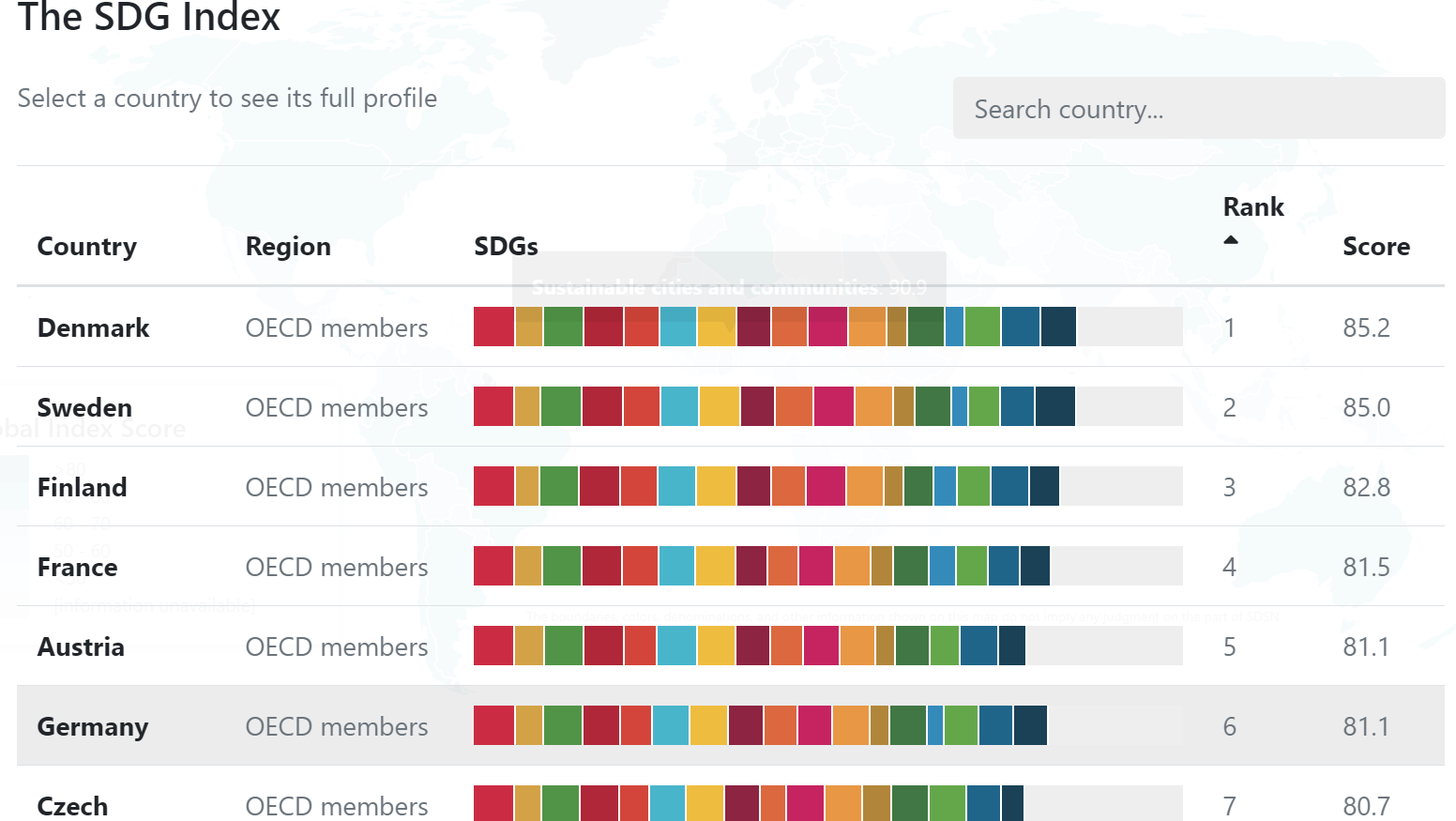Screen dimensions: 1456x821
Task: Select Austria in the country list
Action: tap(81, 646)
